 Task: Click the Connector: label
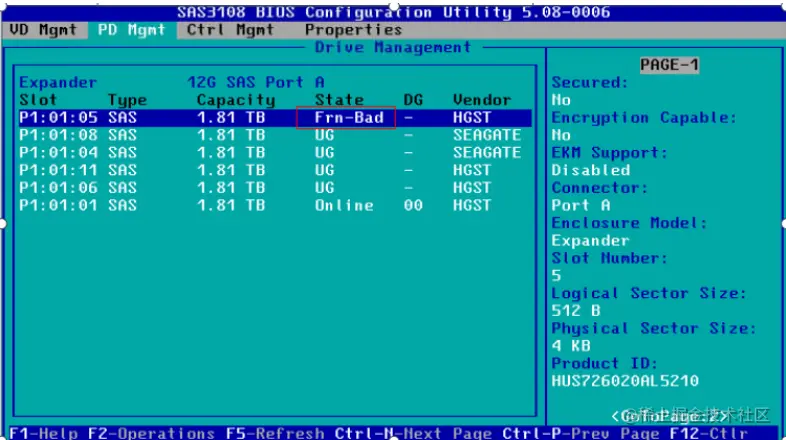[x=600, y=188]
